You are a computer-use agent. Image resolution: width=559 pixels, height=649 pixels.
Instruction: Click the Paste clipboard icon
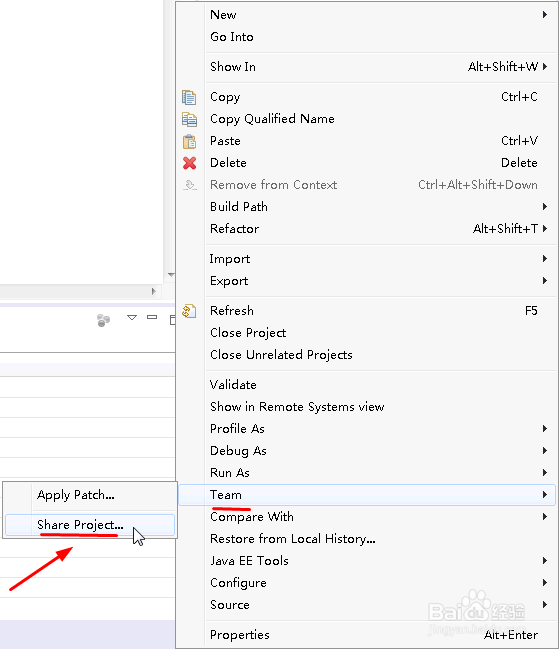[x=189, y=141]
